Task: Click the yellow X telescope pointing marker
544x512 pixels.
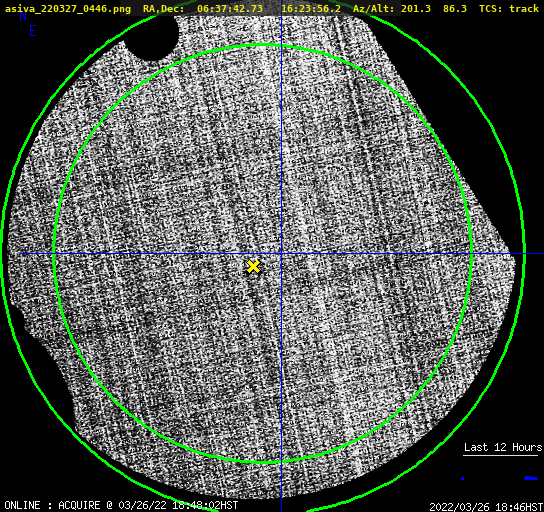Action: 253,267
